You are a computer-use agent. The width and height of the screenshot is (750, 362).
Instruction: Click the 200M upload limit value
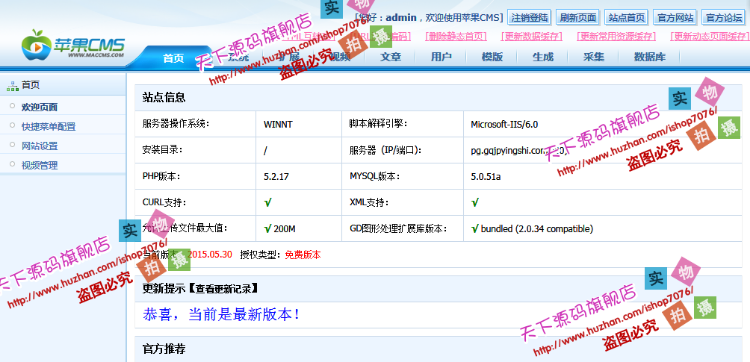[x=284, y=229]
